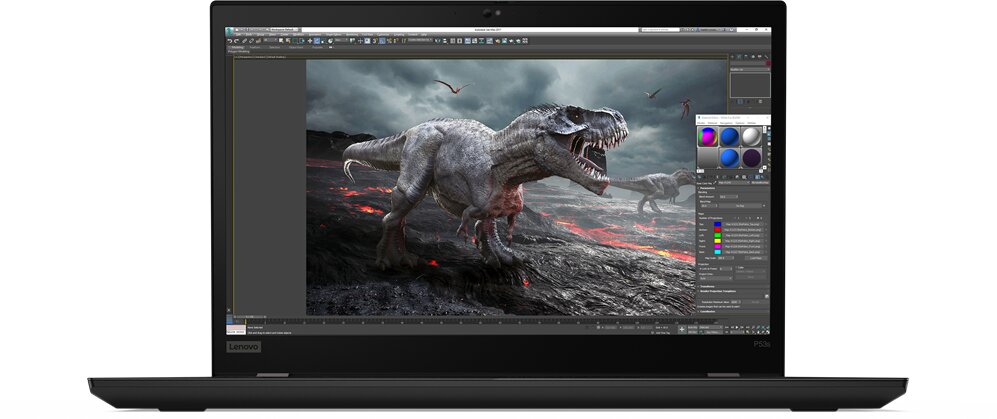Viewport: 997px width, 419px height.
Task: Click the cyan Back color swatch
Action: point(718,252)
